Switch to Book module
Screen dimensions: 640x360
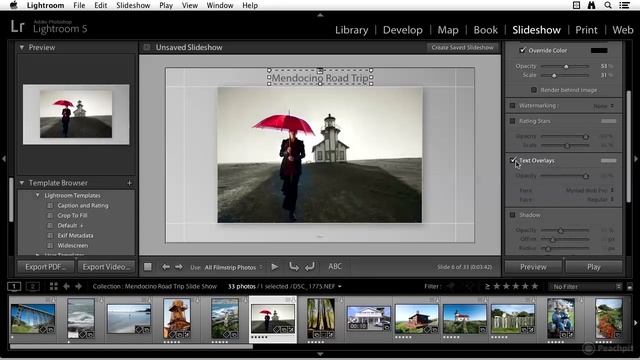click(485, 30)
